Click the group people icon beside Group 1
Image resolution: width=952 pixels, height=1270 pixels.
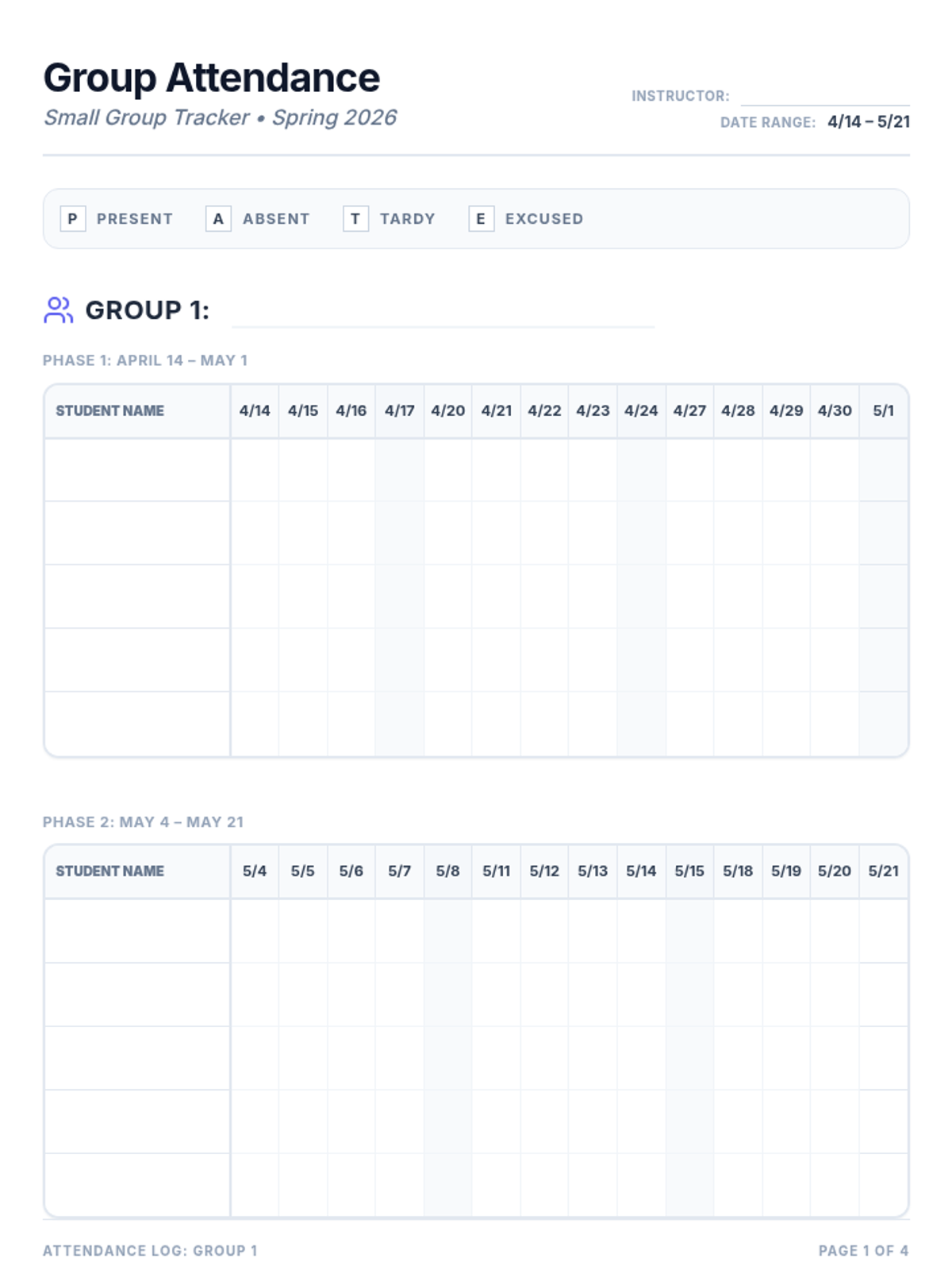pyautogui.click(x=58, y=310)
